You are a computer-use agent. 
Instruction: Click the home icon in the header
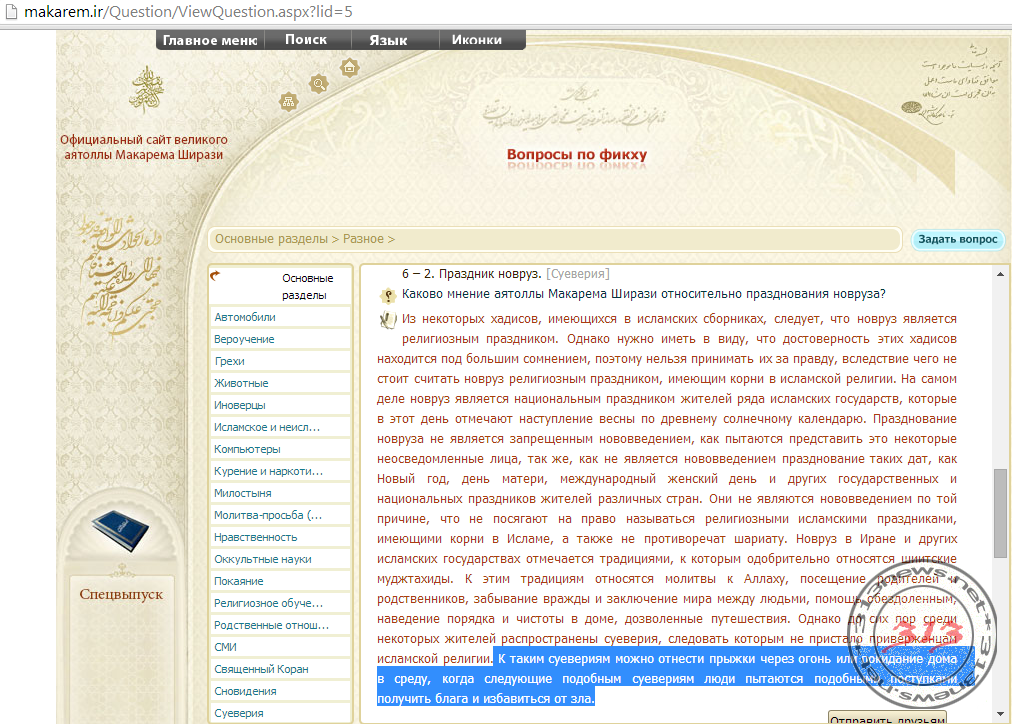tap(349, 67)
